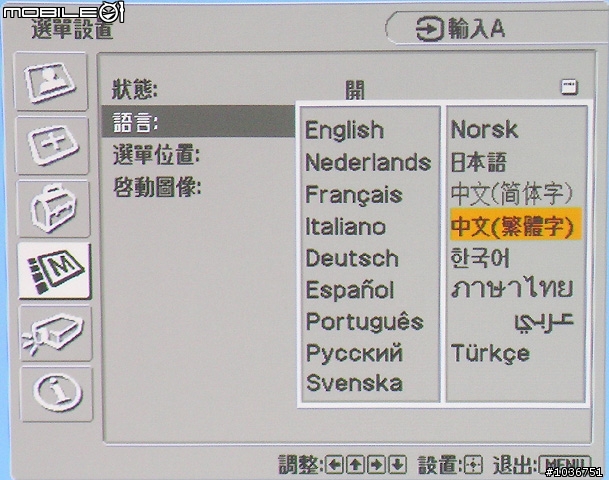Open the Picture settings sidebar icon
The image size is (609, 480).
click(x=50, y=82)
